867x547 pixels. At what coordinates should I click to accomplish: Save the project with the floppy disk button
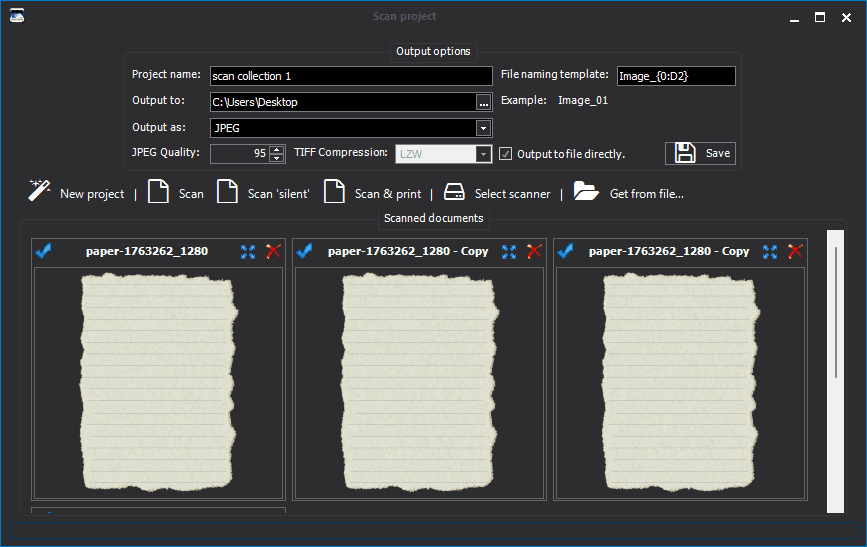coord(700,153)
